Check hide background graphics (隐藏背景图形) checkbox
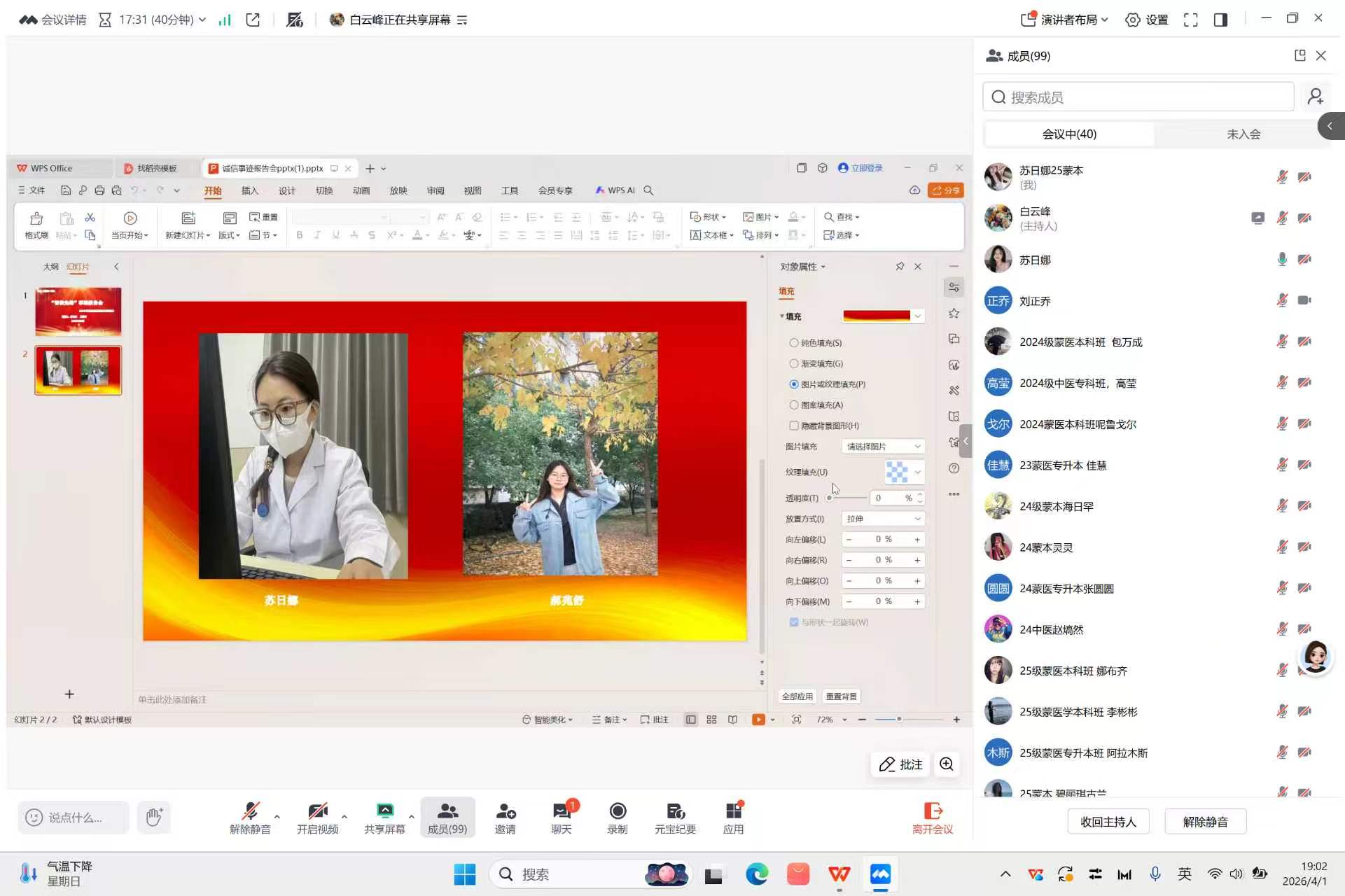Viewport: 1345px width, 896px height. 794,426
